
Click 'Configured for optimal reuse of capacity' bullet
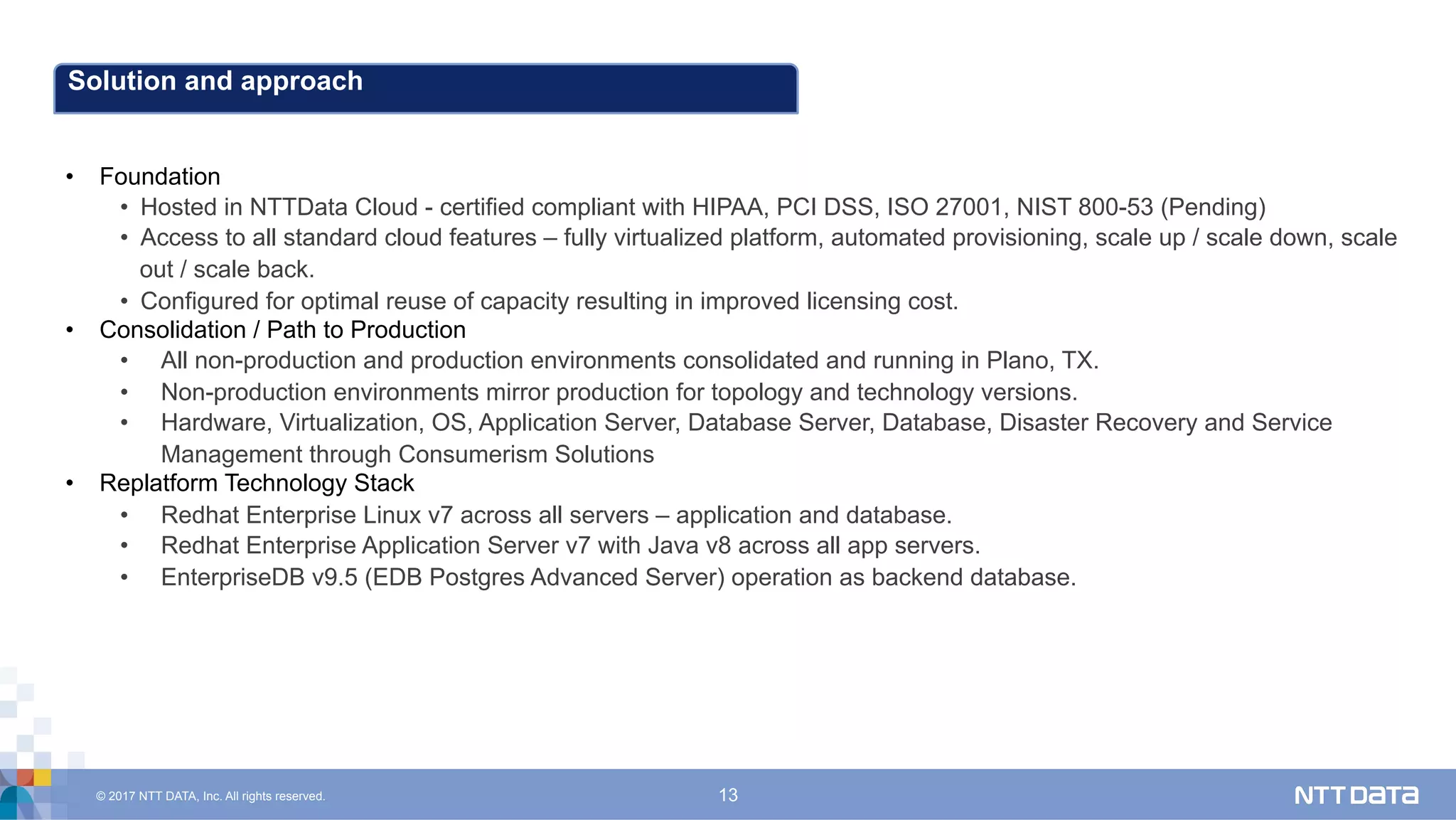tap(550, 301)
